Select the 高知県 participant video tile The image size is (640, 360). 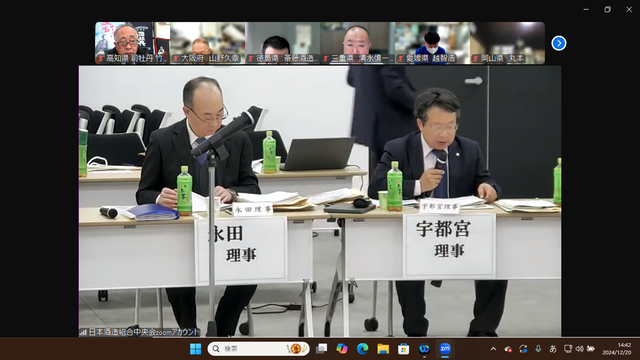133,43
